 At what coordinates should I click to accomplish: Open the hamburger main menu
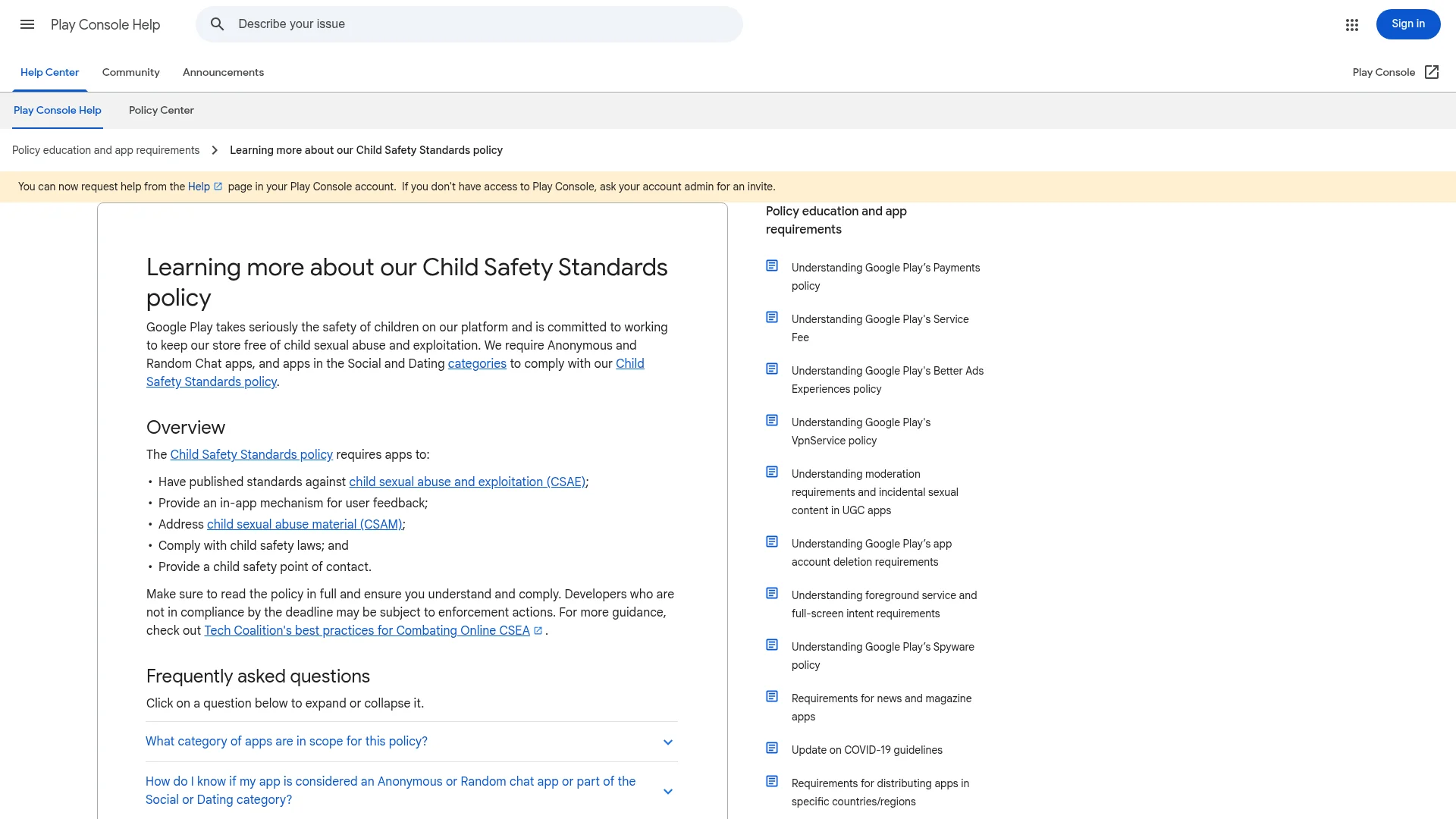(27, 24)
